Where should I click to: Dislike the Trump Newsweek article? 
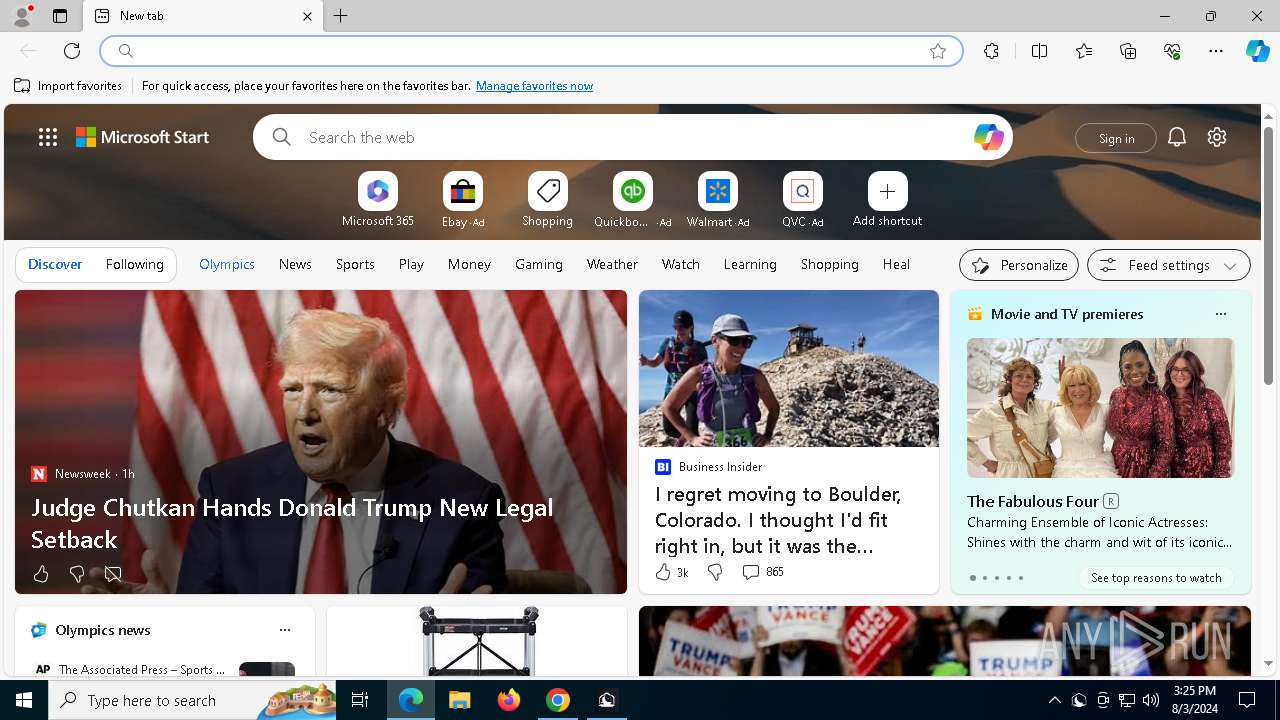click(x=77, y=574)
